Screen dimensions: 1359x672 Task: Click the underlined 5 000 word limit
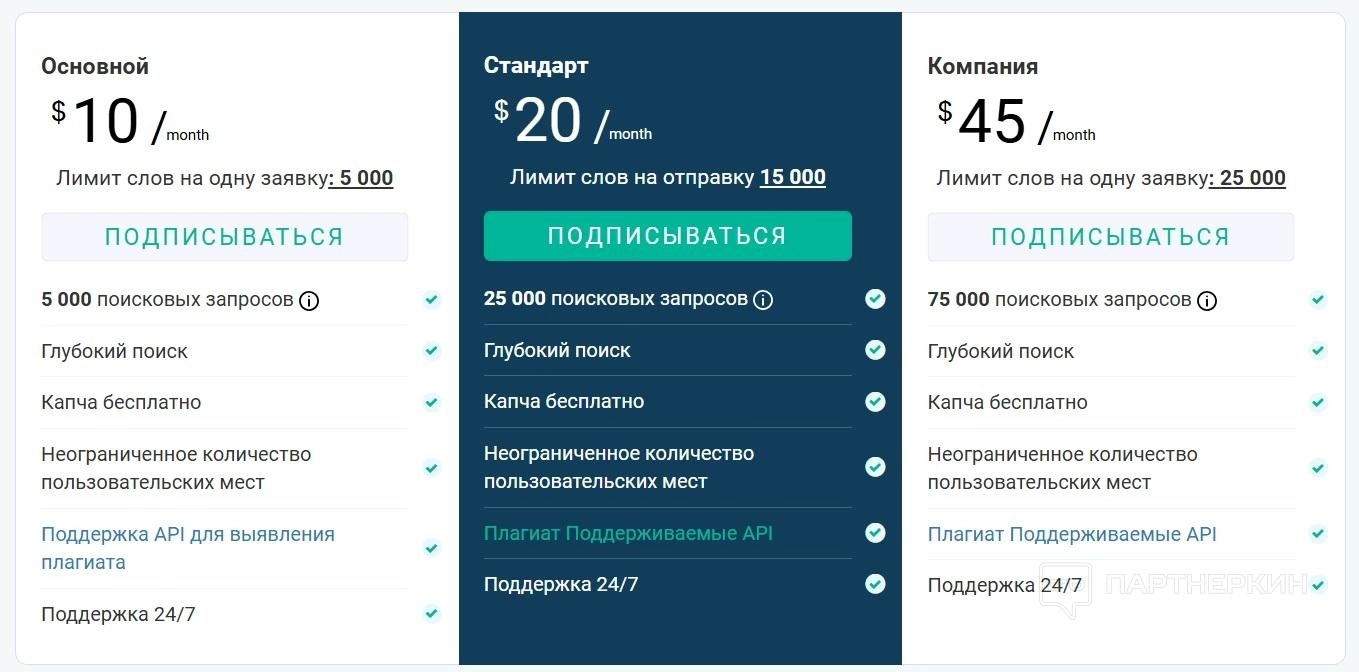pyautogui.click(x=365, y=178)
